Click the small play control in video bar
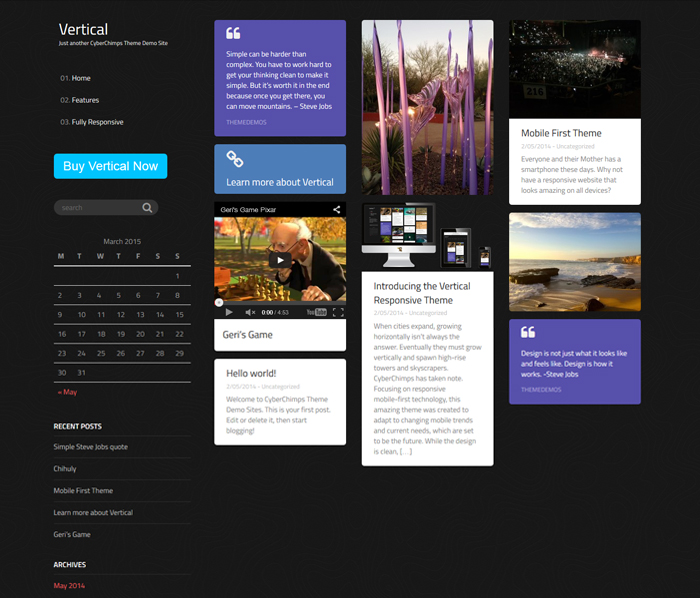 tap(229, 312)
